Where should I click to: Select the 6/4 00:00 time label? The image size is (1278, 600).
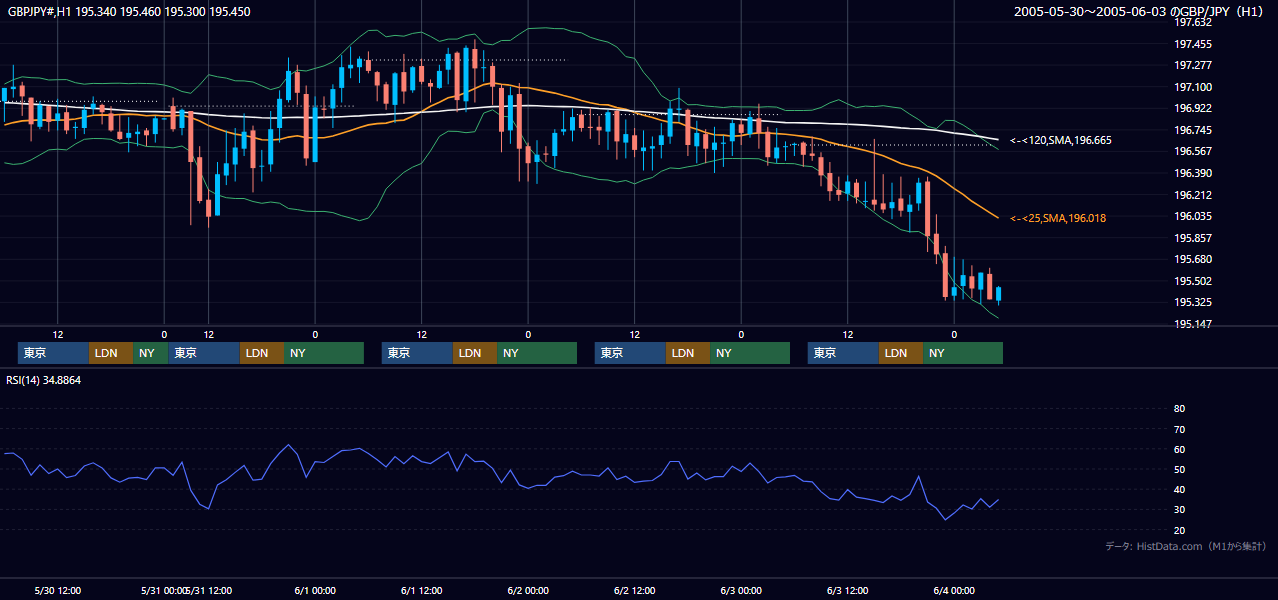954,591
